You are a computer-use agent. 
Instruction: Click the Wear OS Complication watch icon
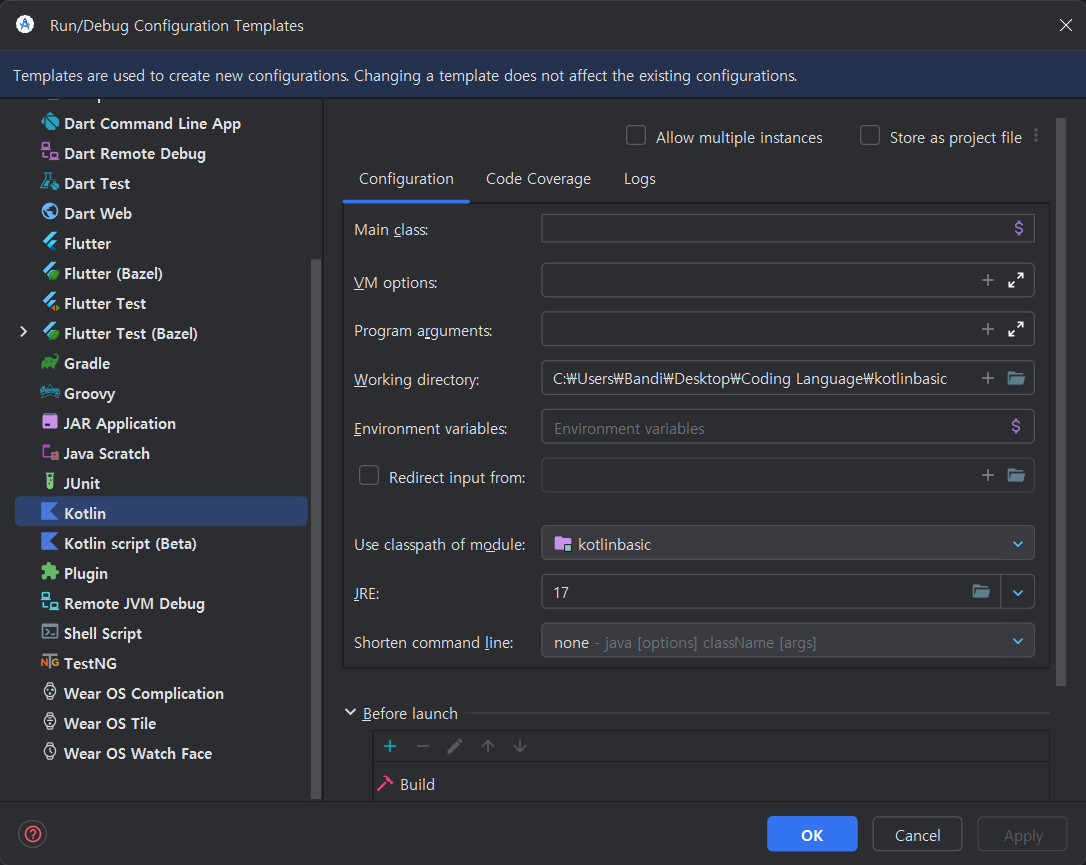tap(50, 692)
